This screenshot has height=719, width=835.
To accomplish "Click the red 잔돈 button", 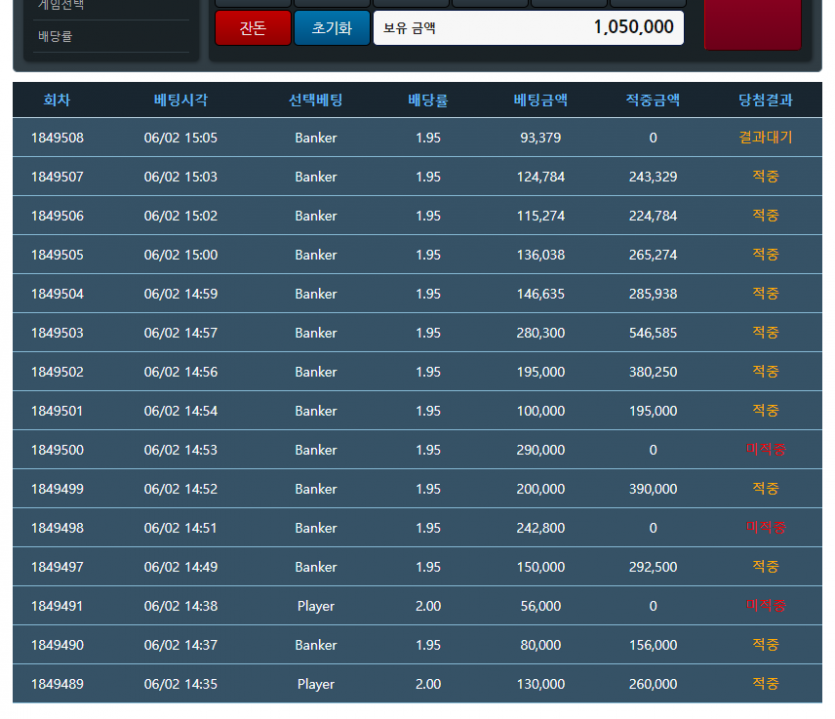I will coord(253,28).
